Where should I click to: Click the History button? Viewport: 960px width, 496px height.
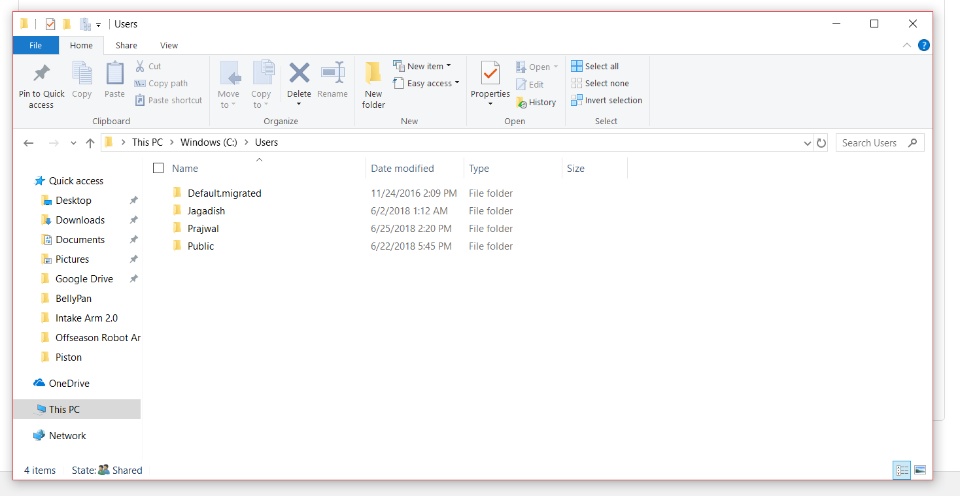(536, 102)
